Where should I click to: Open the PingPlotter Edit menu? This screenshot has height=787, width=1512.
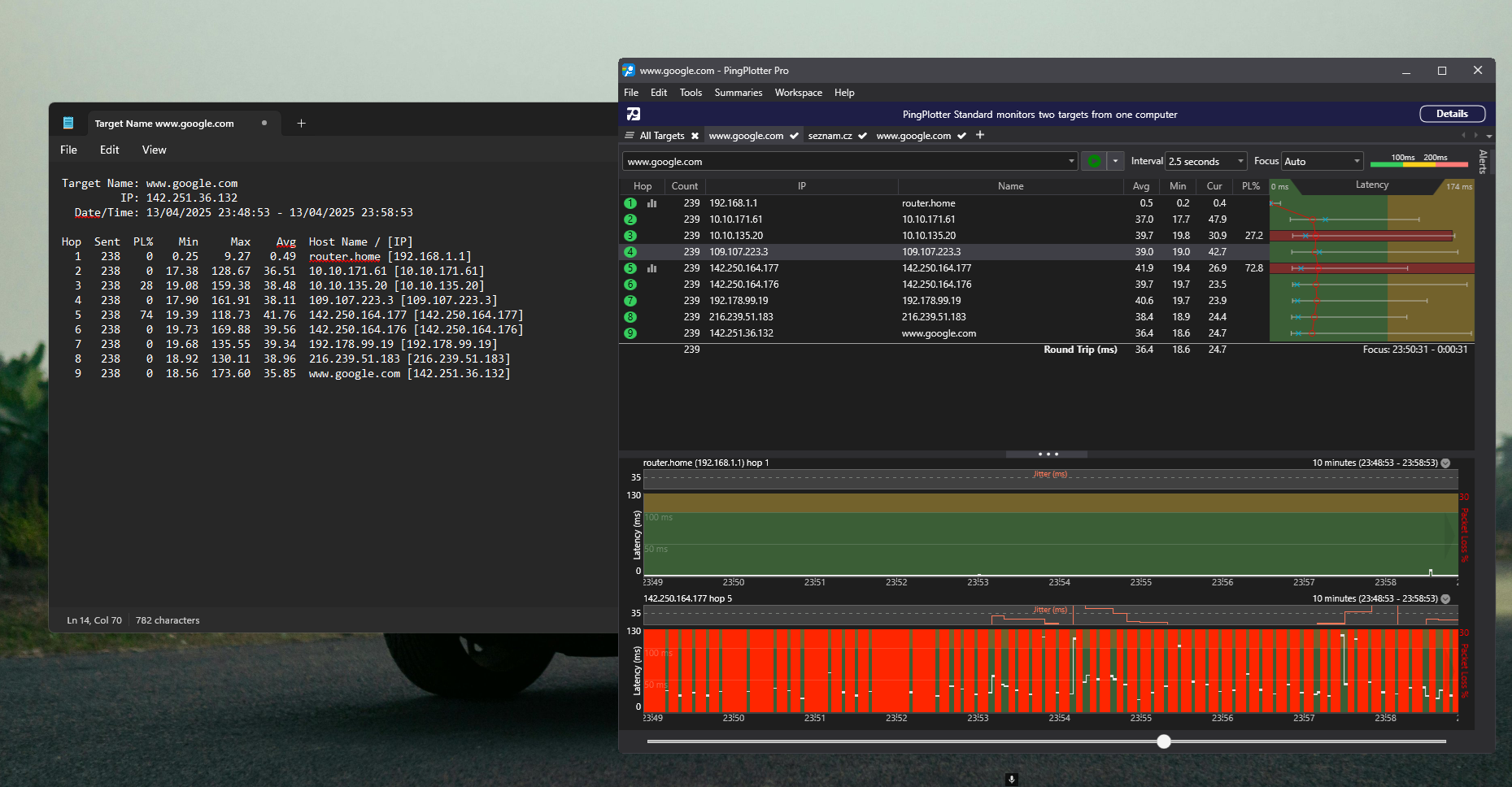[659, 93]
